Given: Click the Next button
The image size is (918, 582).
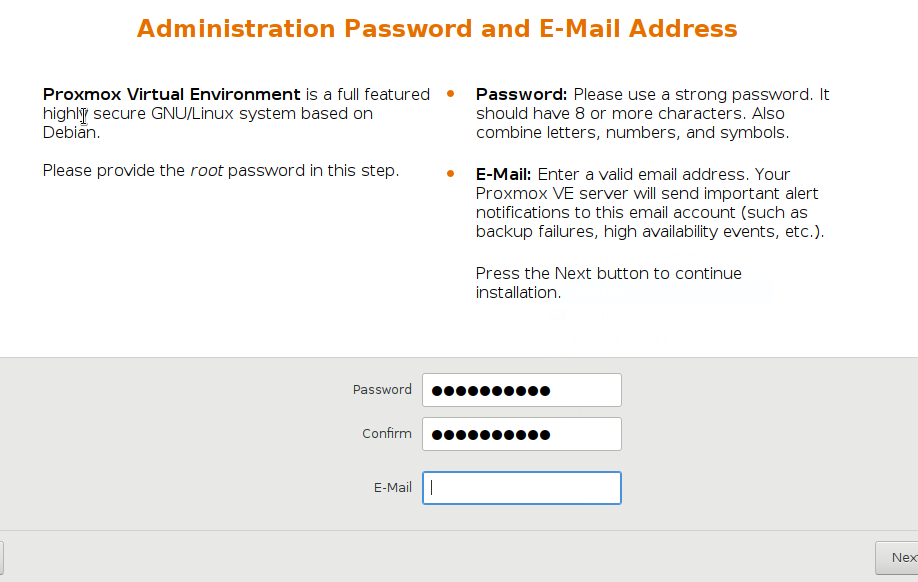Looking at the screenshot, I should point(896,558).
